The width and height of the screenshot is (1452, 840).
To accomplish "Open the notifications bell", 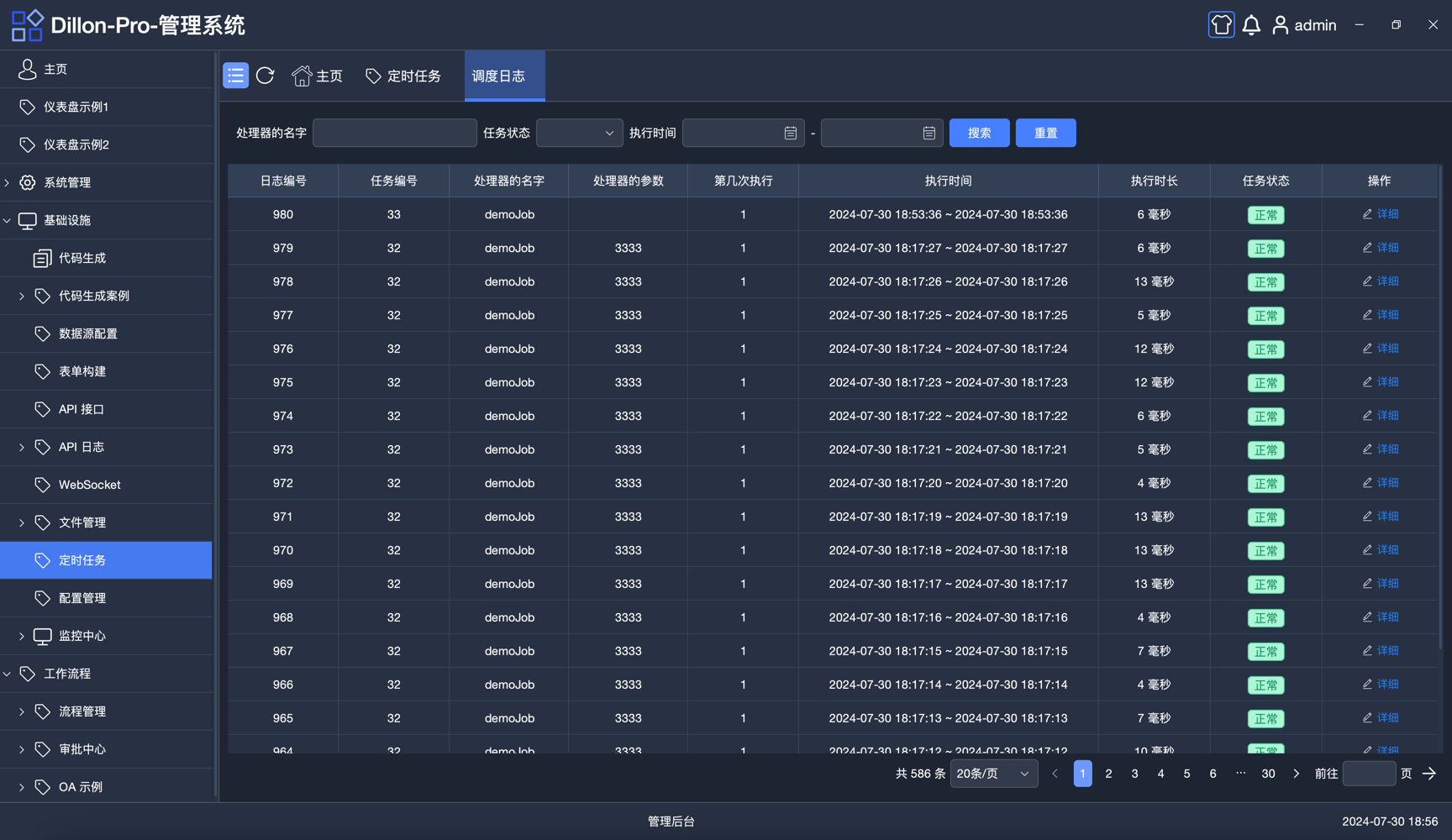I will [x=1251, y=25].
